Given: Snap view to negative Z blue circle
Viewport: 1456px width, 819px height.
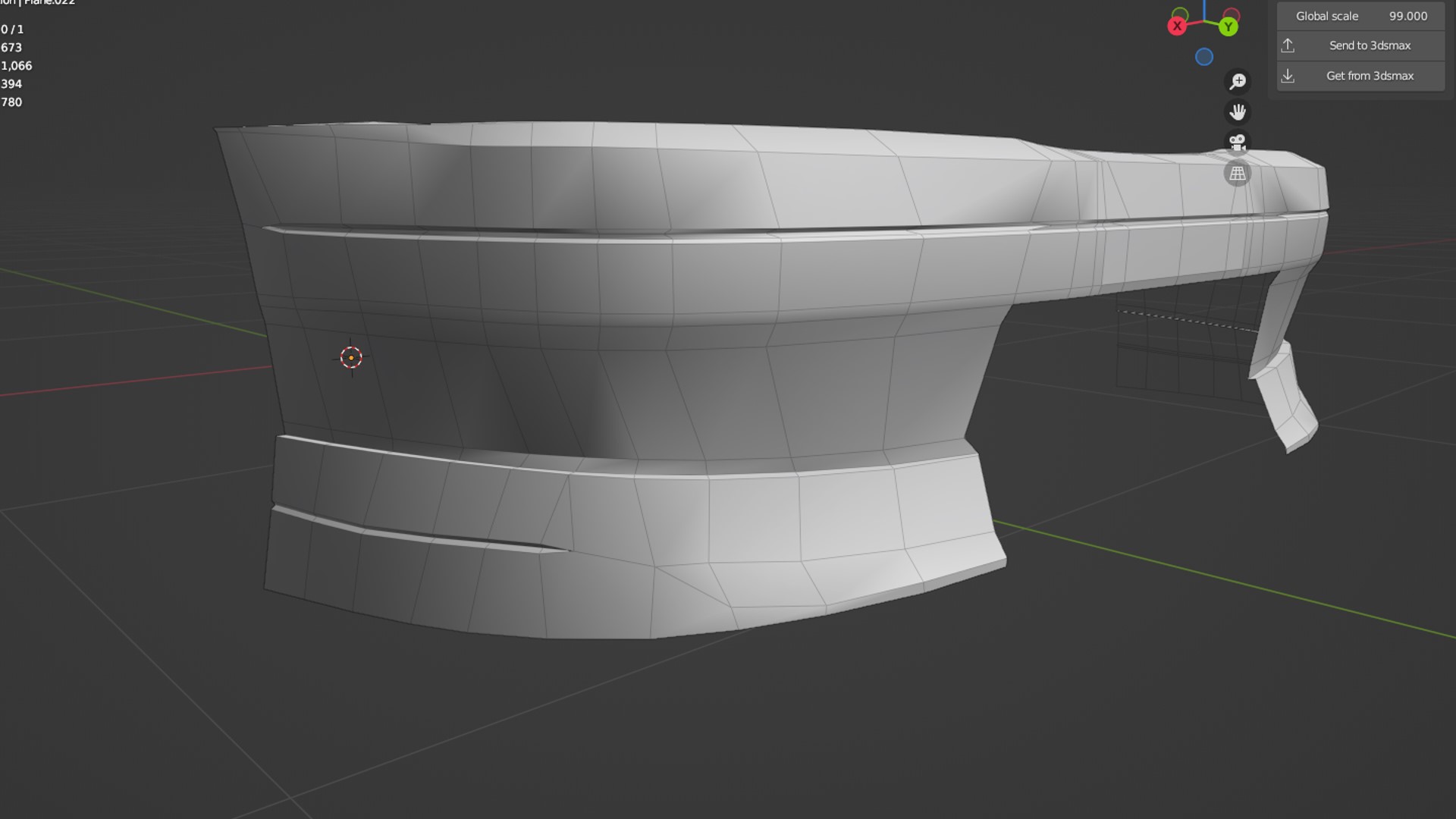Looking at the screenshot, I should pyautogui.click(x=1204, y=57).
